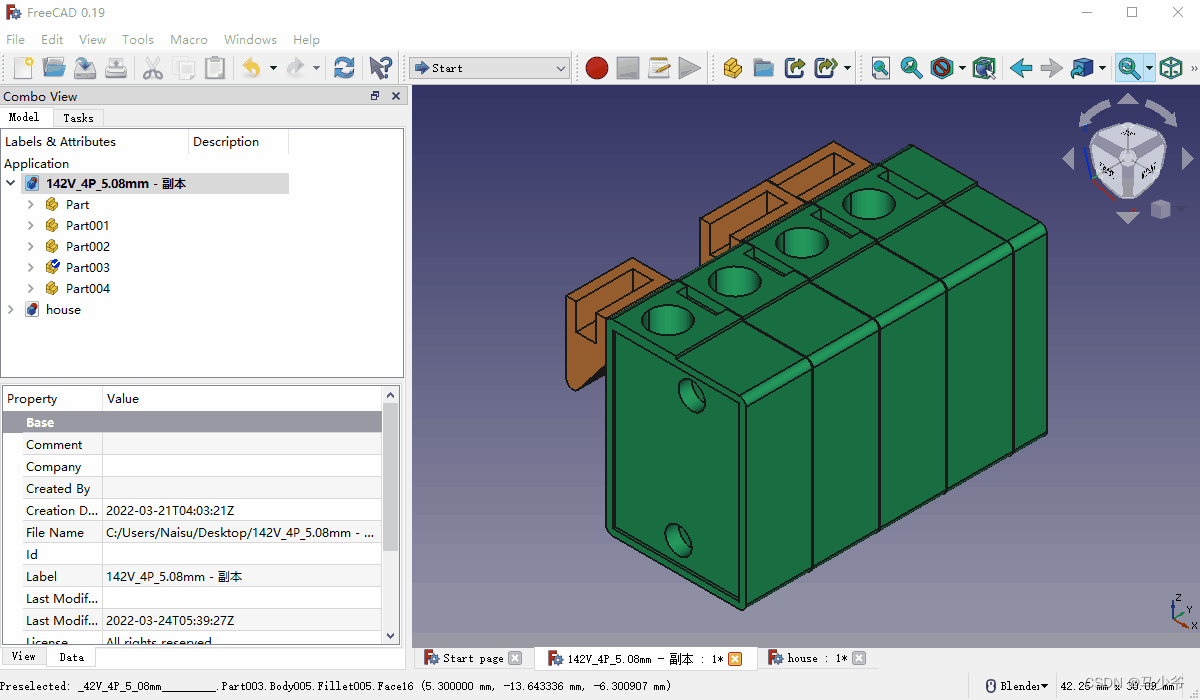Execute the macro with the green play icon

coord(690,68)
